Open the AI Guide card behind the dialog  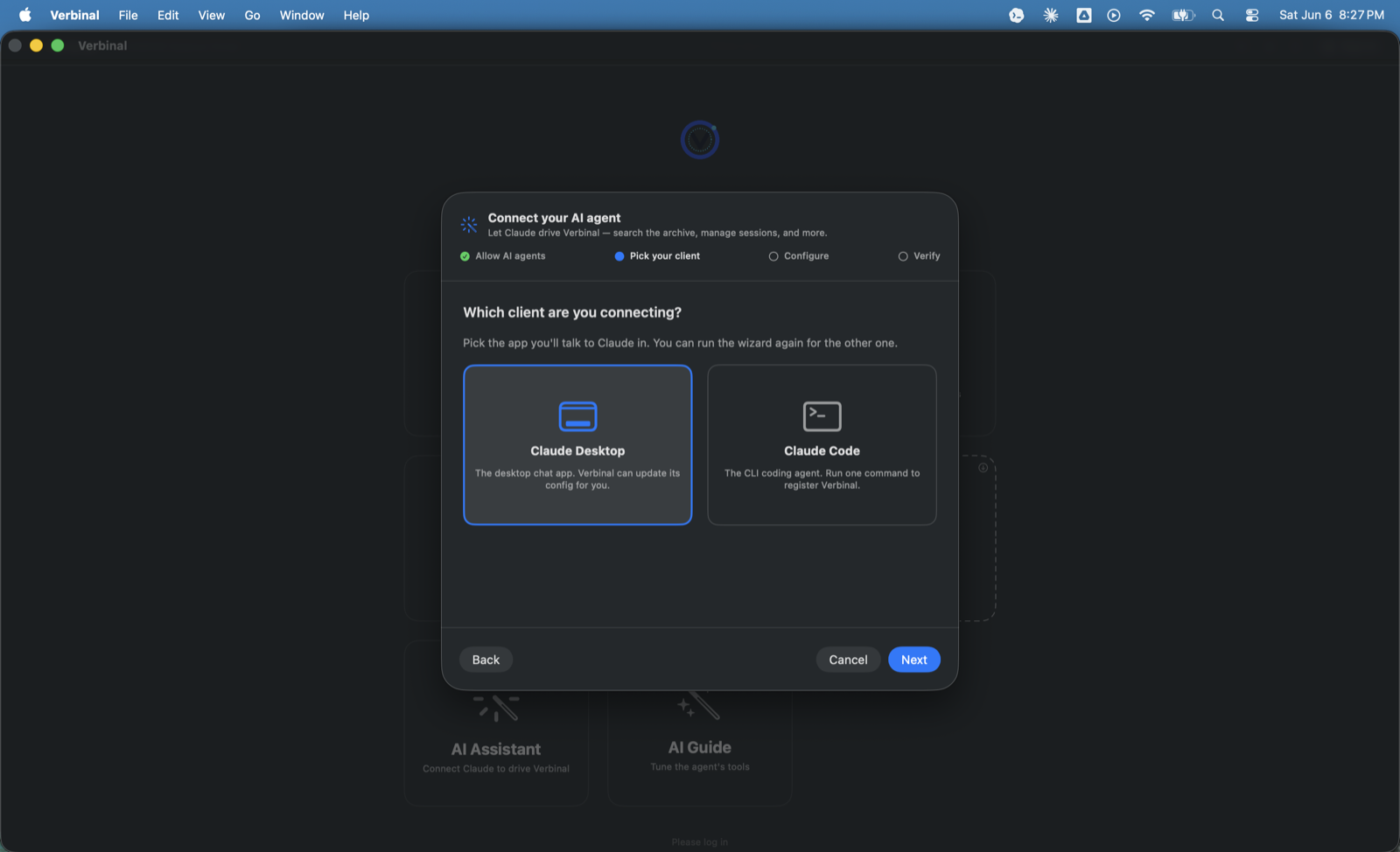click(x=700, y=749)
